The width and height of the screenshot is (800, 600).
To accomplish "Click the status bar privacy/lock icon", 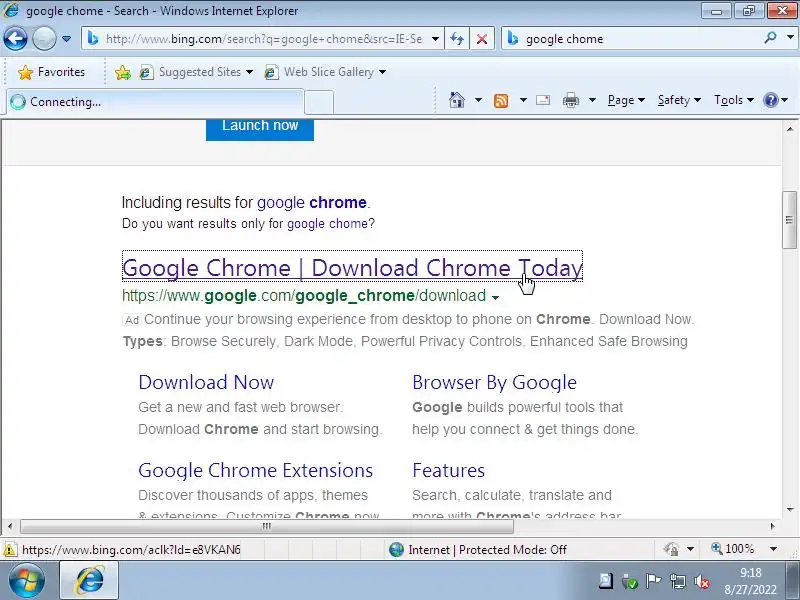I will pyautogui.click(x=671, y=549).
